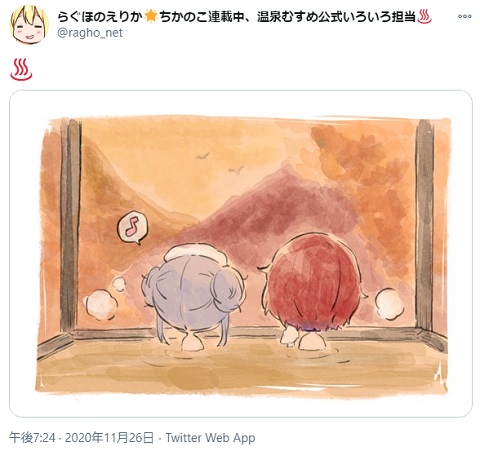Open the Twitter Web App source link
480x450 pixels.
coord(210,437)
